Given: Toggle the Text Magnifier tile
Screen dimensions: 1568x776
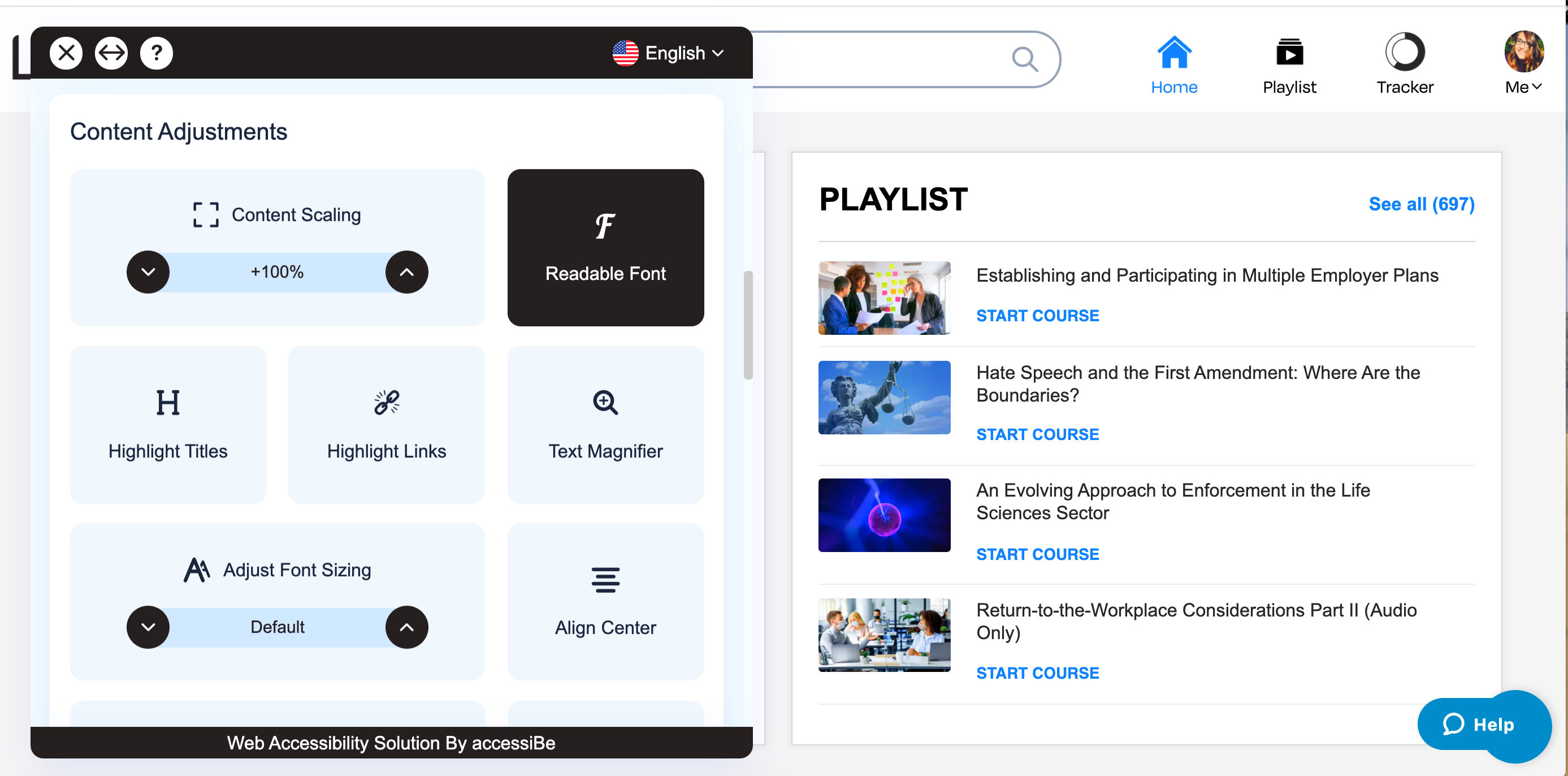Looking at the screenshot, I should point(605,425).
